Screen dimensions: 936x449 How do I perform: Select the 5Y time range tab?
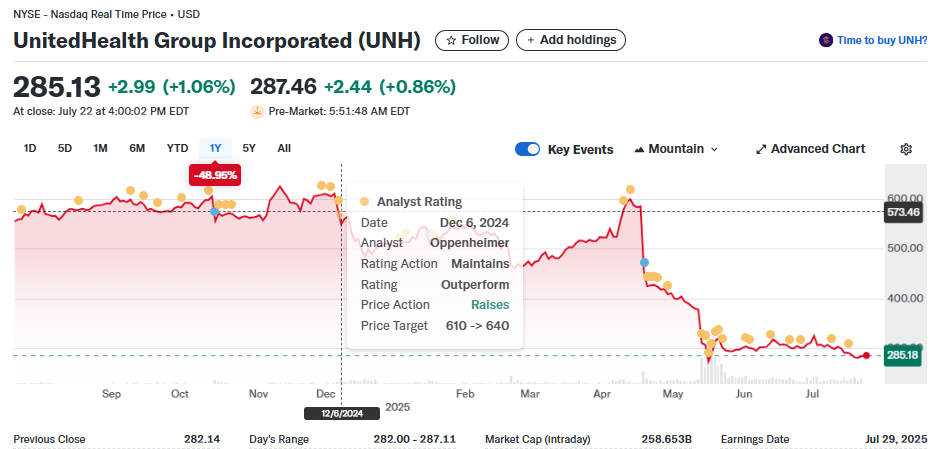click(249, 148)
